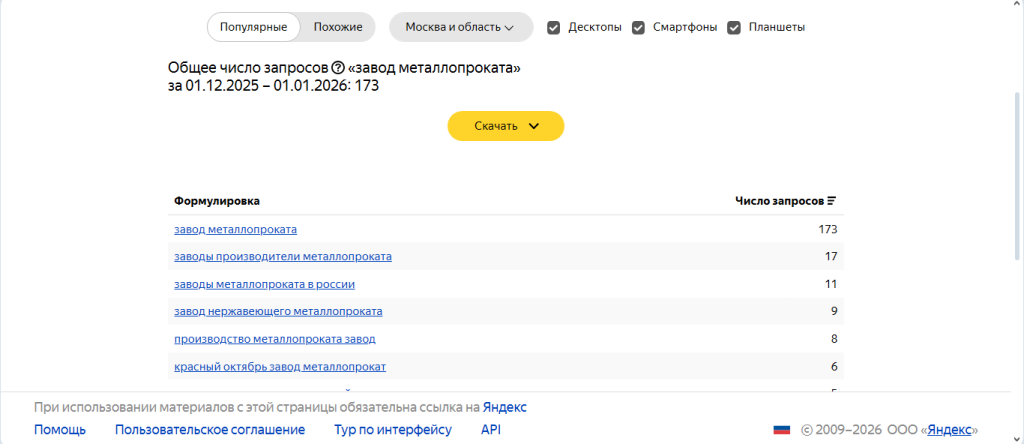Toggle the Смартфоны checkbox
This screenshot has height=444, width=1024.
click(638, 27)
